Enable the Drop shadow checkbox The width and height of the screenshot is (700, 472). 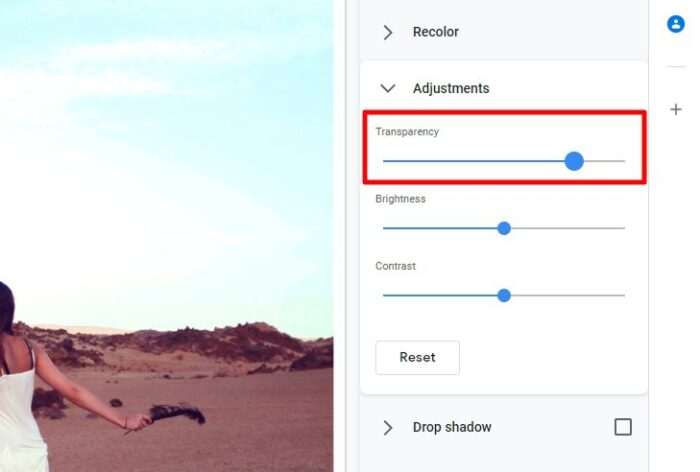623,427
